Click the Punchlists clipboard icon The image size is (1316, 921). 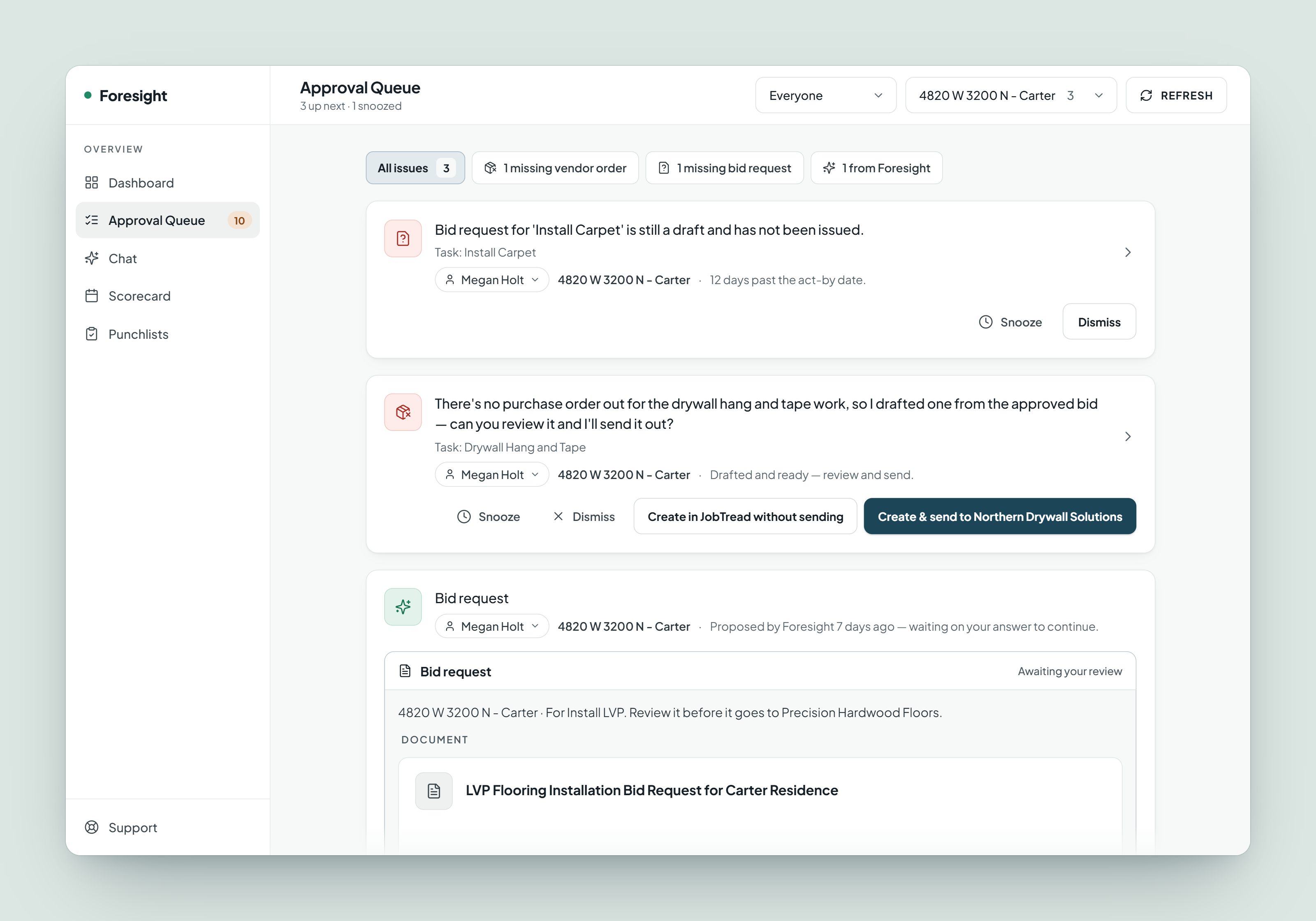pyautogui.click(x=92, y=334)
